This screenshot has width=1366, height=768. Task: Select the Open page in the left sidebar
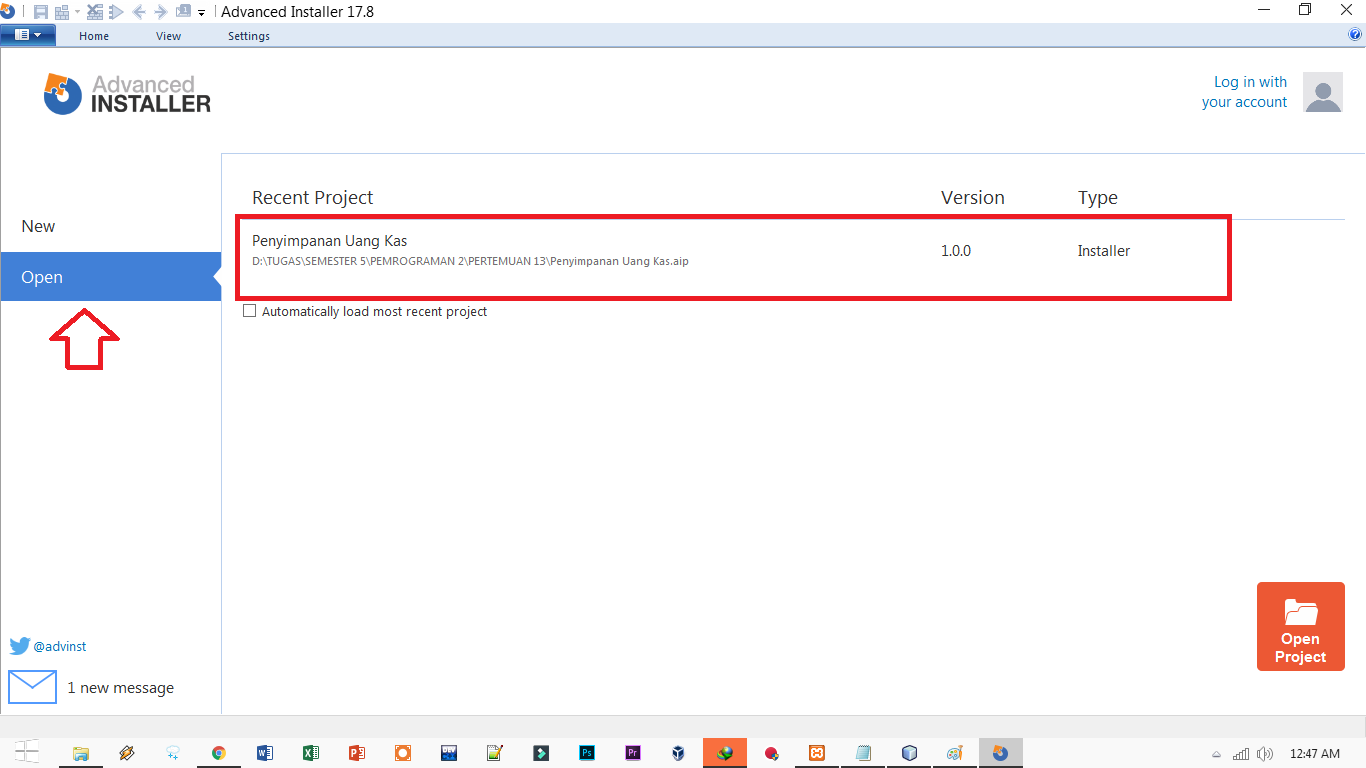coord(110,277)
